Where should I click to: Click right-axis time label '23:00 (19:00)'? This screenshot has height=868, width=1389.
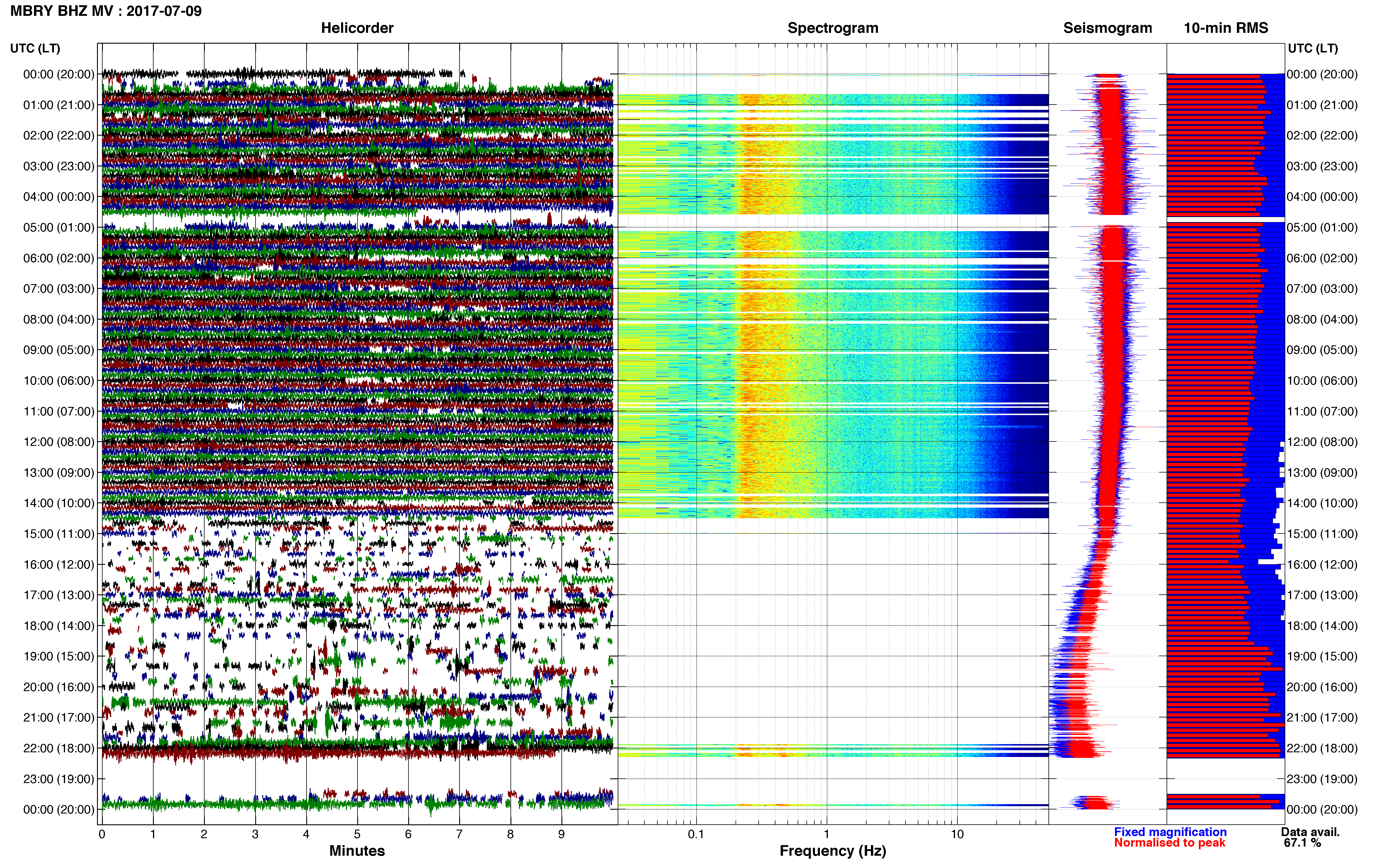pos(1322,779)
